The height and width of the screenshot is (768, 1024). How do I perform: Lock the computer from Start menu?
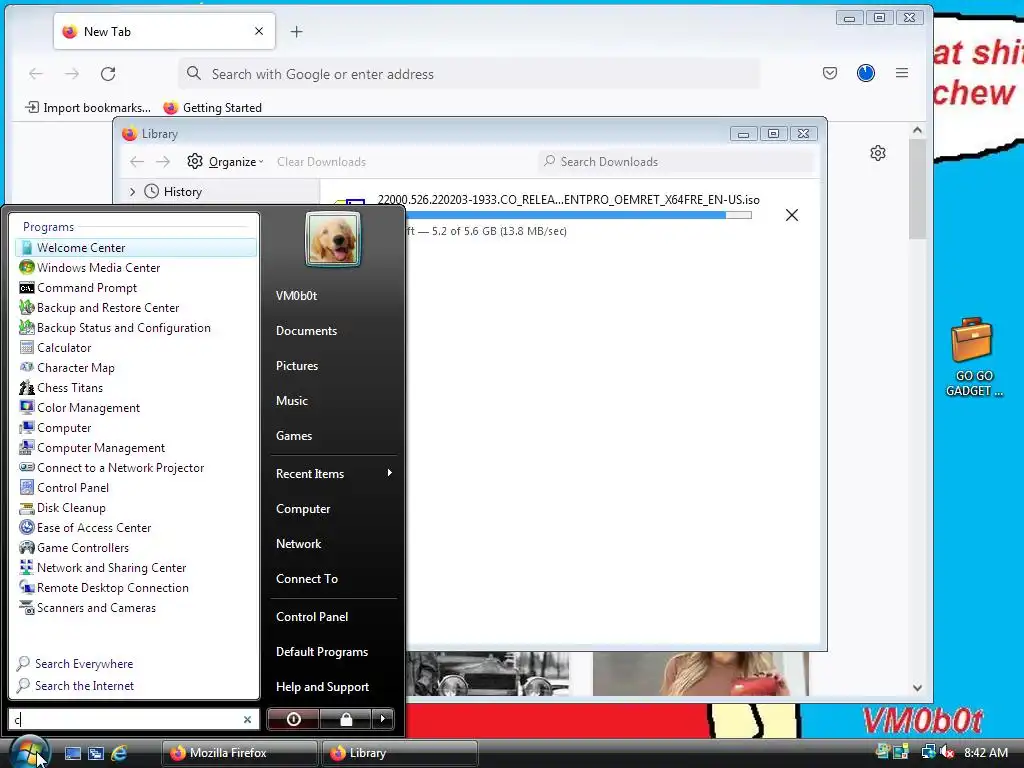point(345,719)
